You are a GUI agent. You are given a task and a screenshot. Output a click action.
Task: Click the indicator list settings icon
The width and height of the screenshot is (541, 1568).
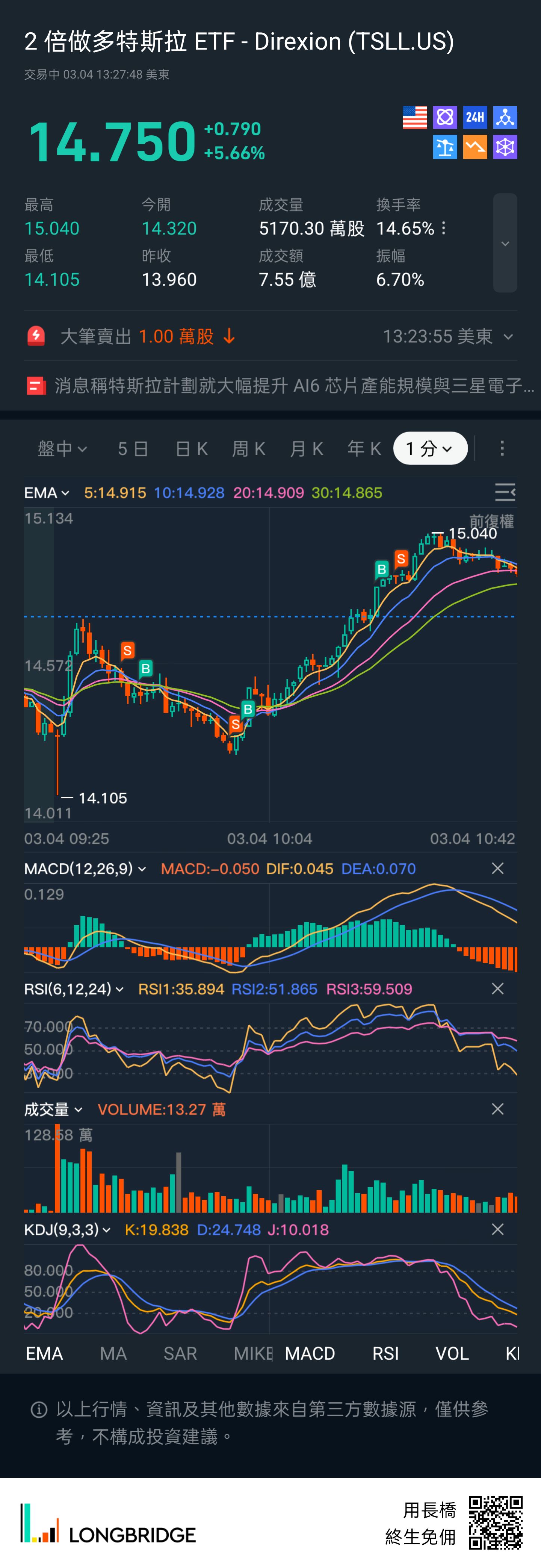505,492
